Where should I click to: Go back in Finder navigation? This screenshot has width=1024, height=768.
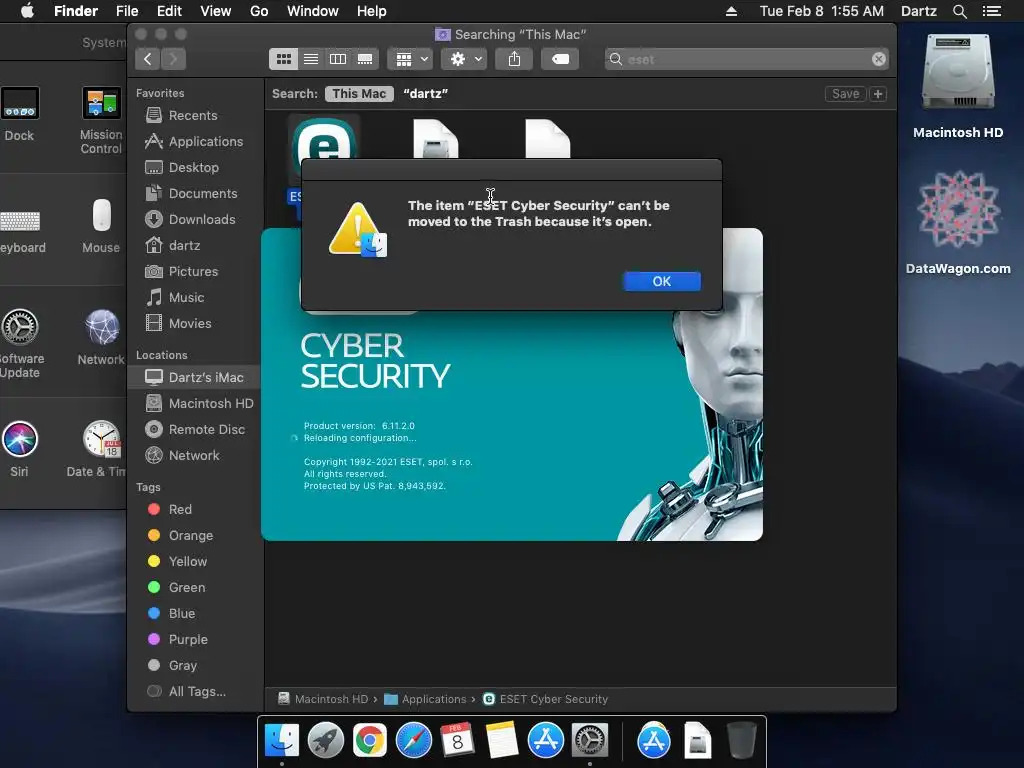click(148, 59)
